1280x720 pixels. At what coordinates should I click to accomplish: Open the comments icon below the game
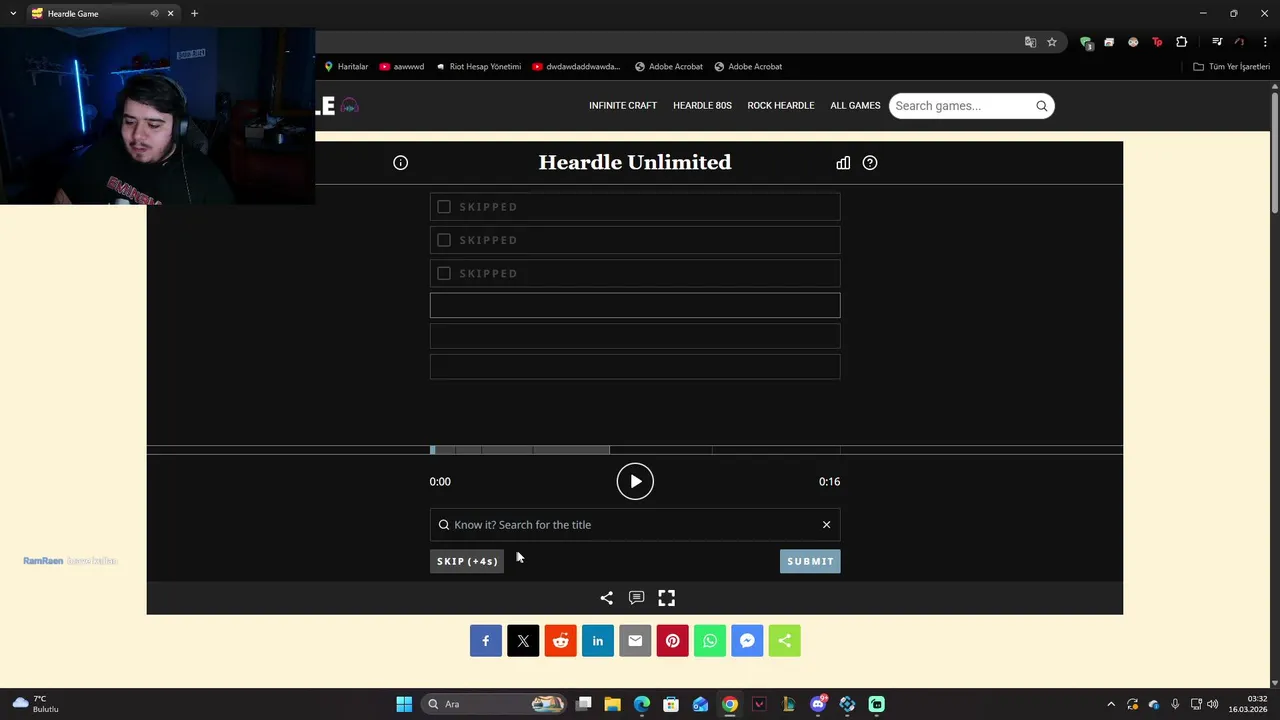(636, 598)
